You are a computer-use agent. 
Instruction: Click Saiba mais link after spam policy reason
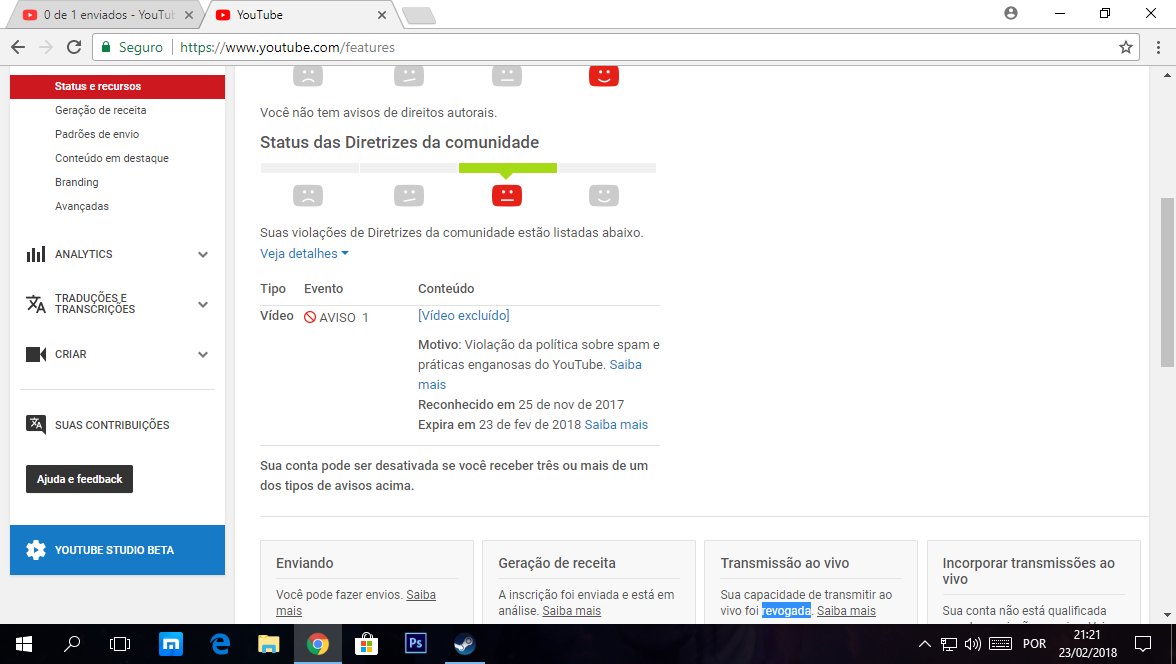(530, 374)
